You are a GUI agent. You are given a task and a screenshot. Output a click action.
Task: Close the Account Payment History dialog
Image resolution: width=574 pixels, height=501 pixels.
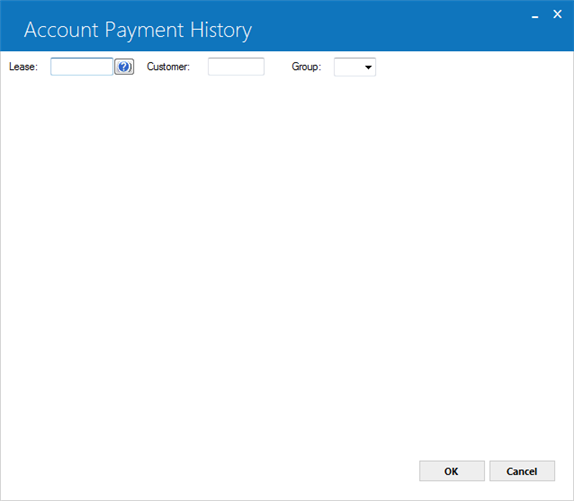tap(558, 14)
